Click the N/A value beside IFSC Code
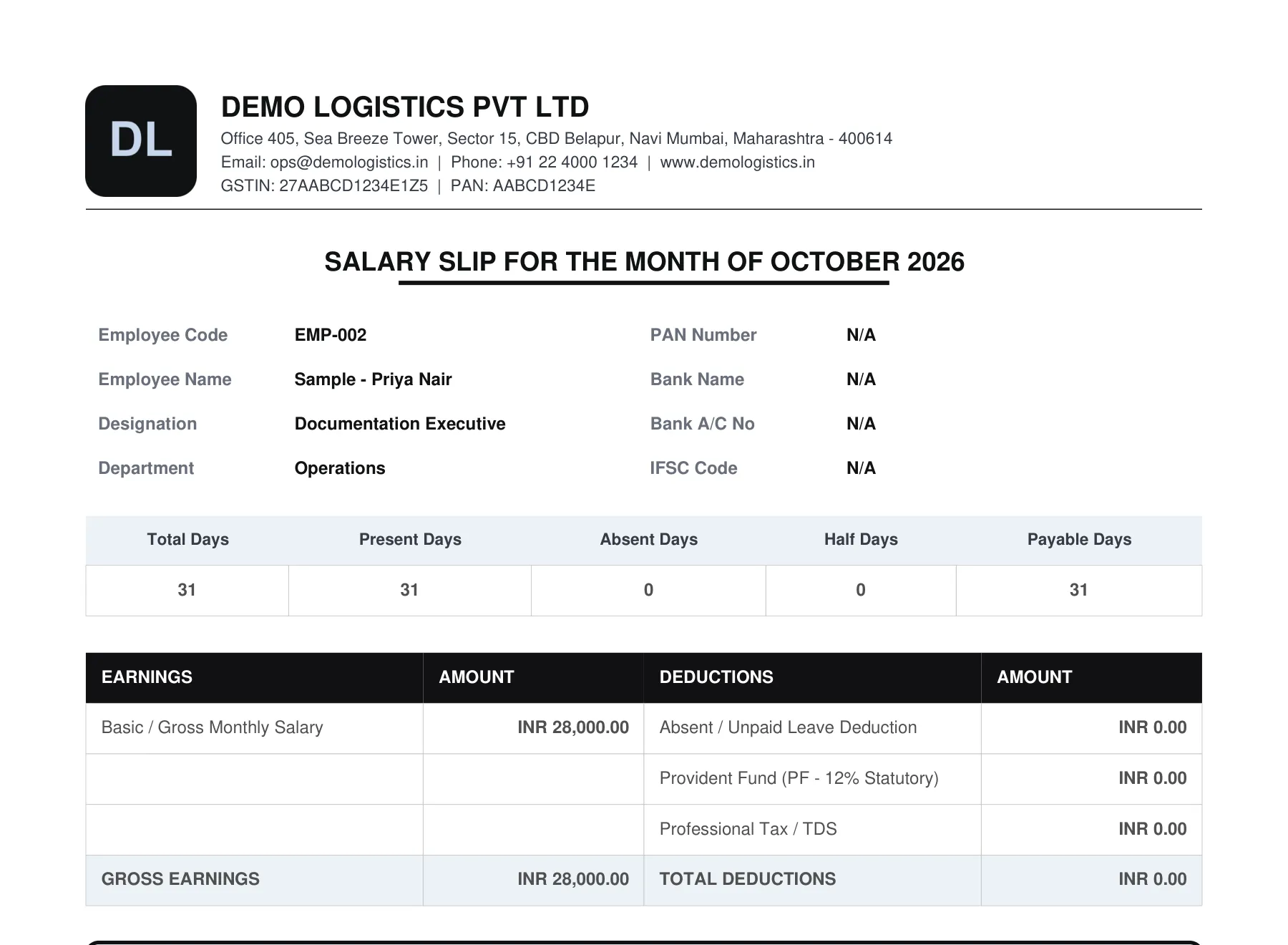1288x945 pixels. pyautogui.click(x=861, y=468)
